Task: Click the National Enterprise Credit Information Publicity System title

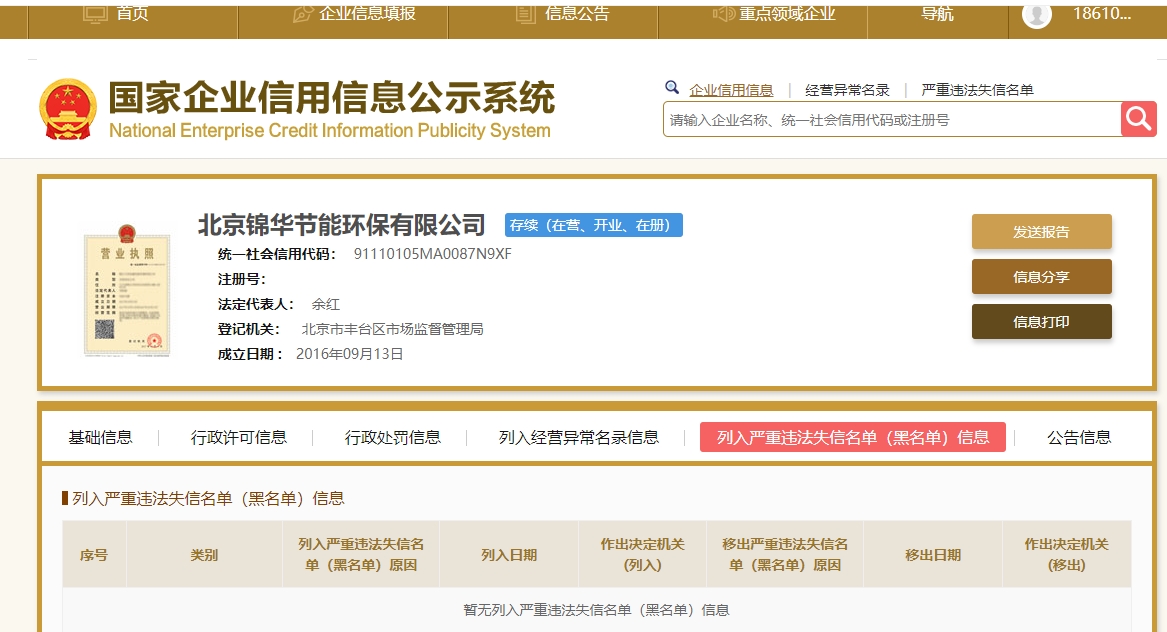Action: (x=330, y=131)
